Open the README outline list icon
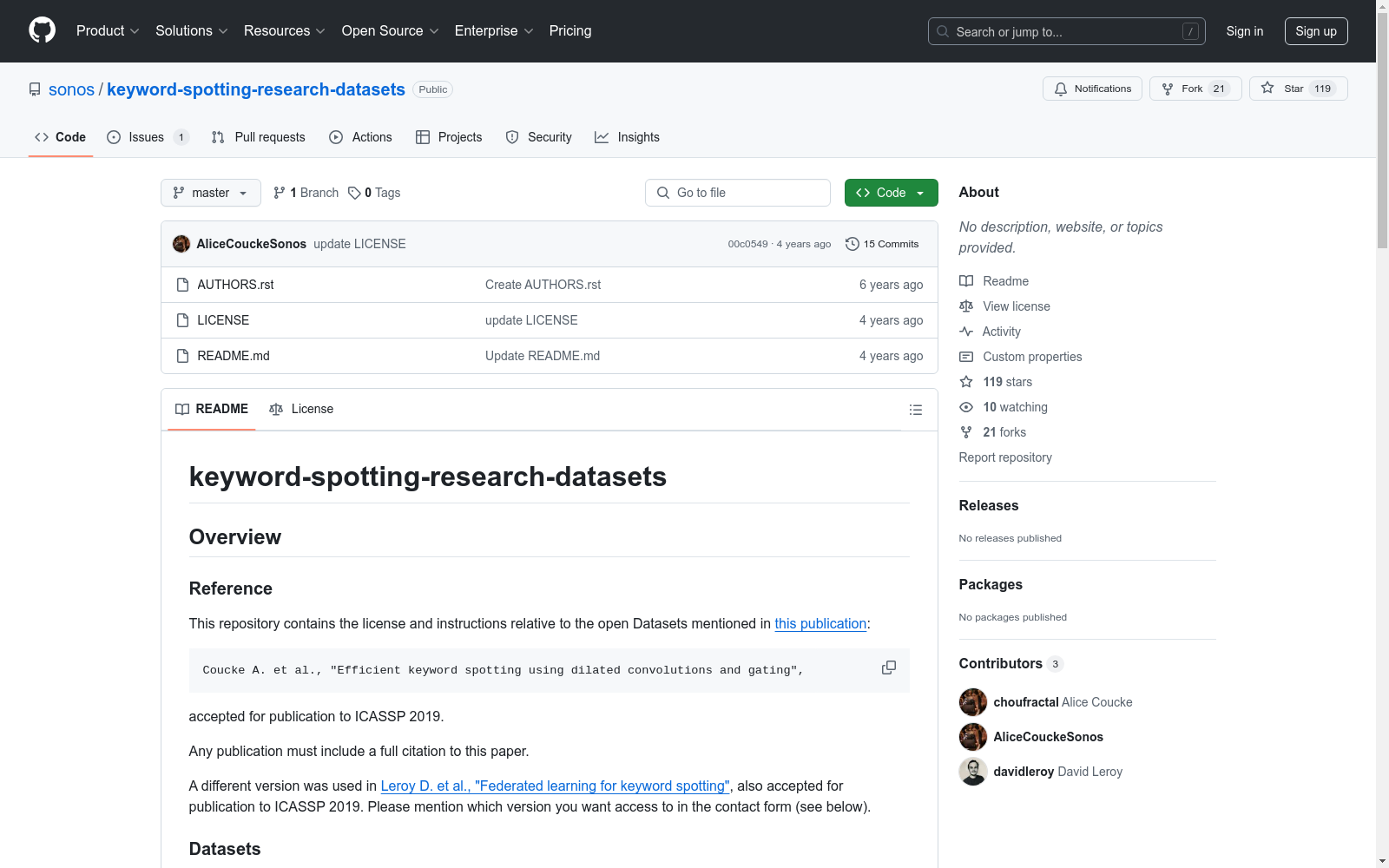The width and height of the screenshot is (1389, 868). pyautogui.click(x=915, y=410)
